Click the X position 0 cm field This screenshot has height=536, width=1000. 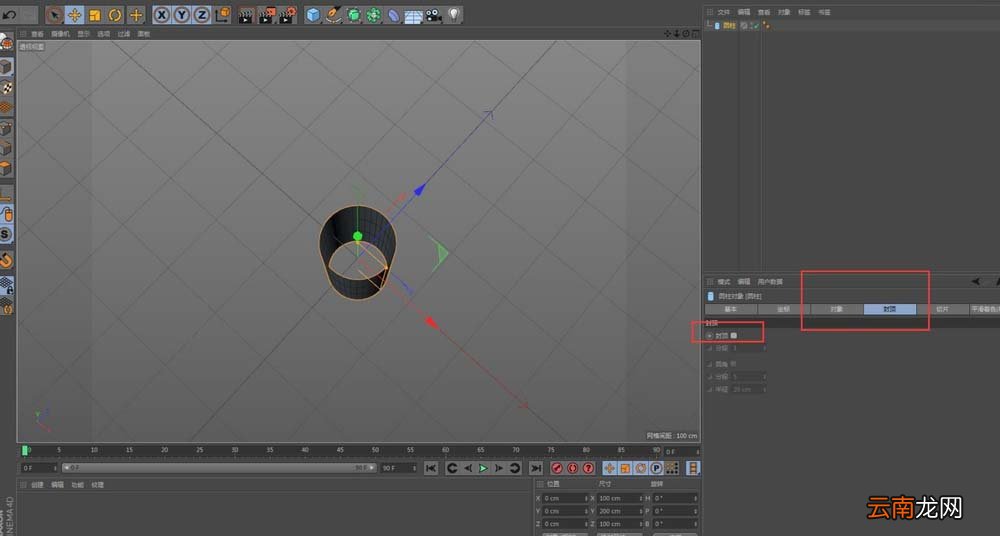[564, 498]
